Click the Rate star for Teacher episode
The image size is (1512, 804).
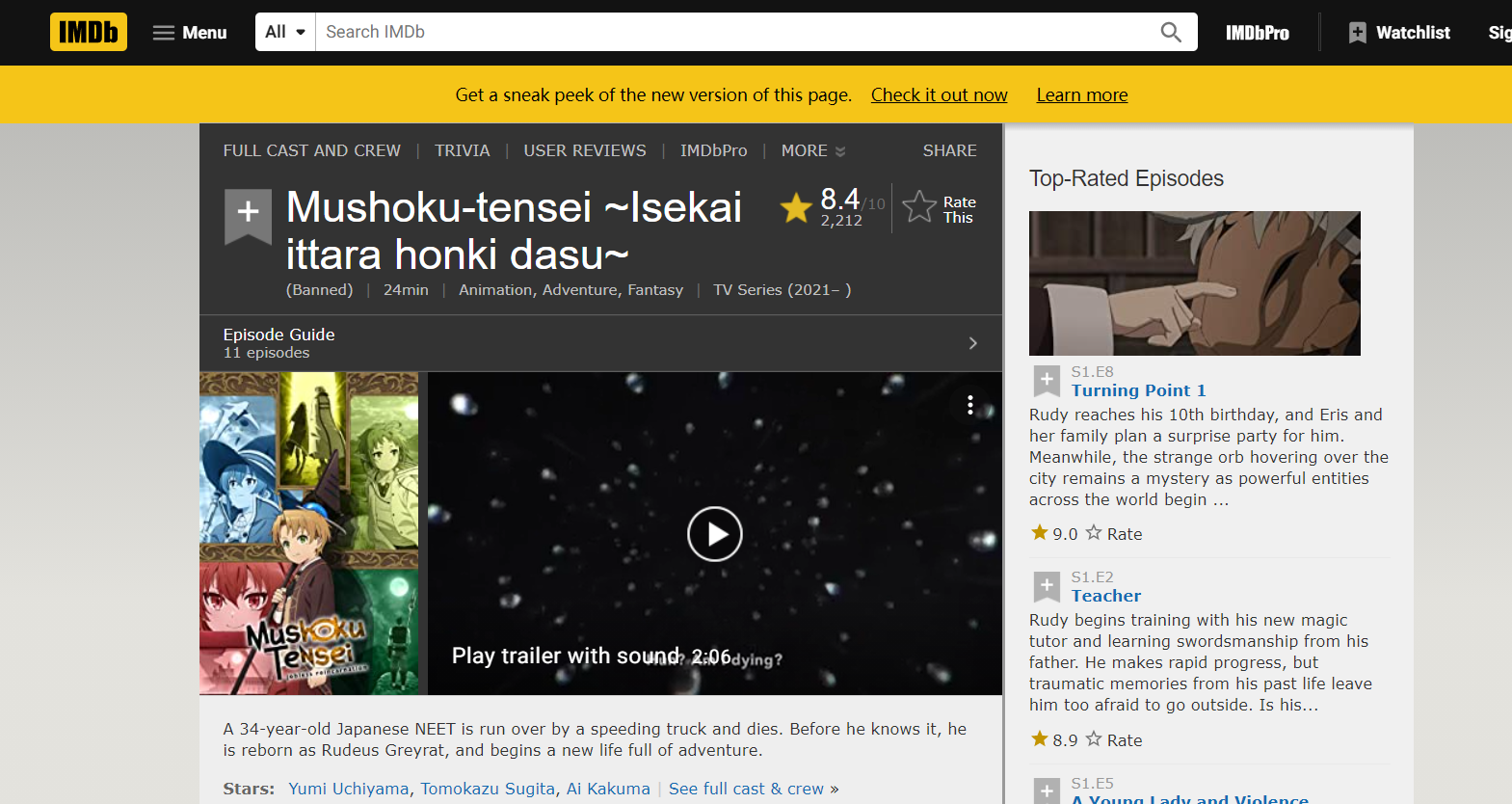click(1094, 738)
